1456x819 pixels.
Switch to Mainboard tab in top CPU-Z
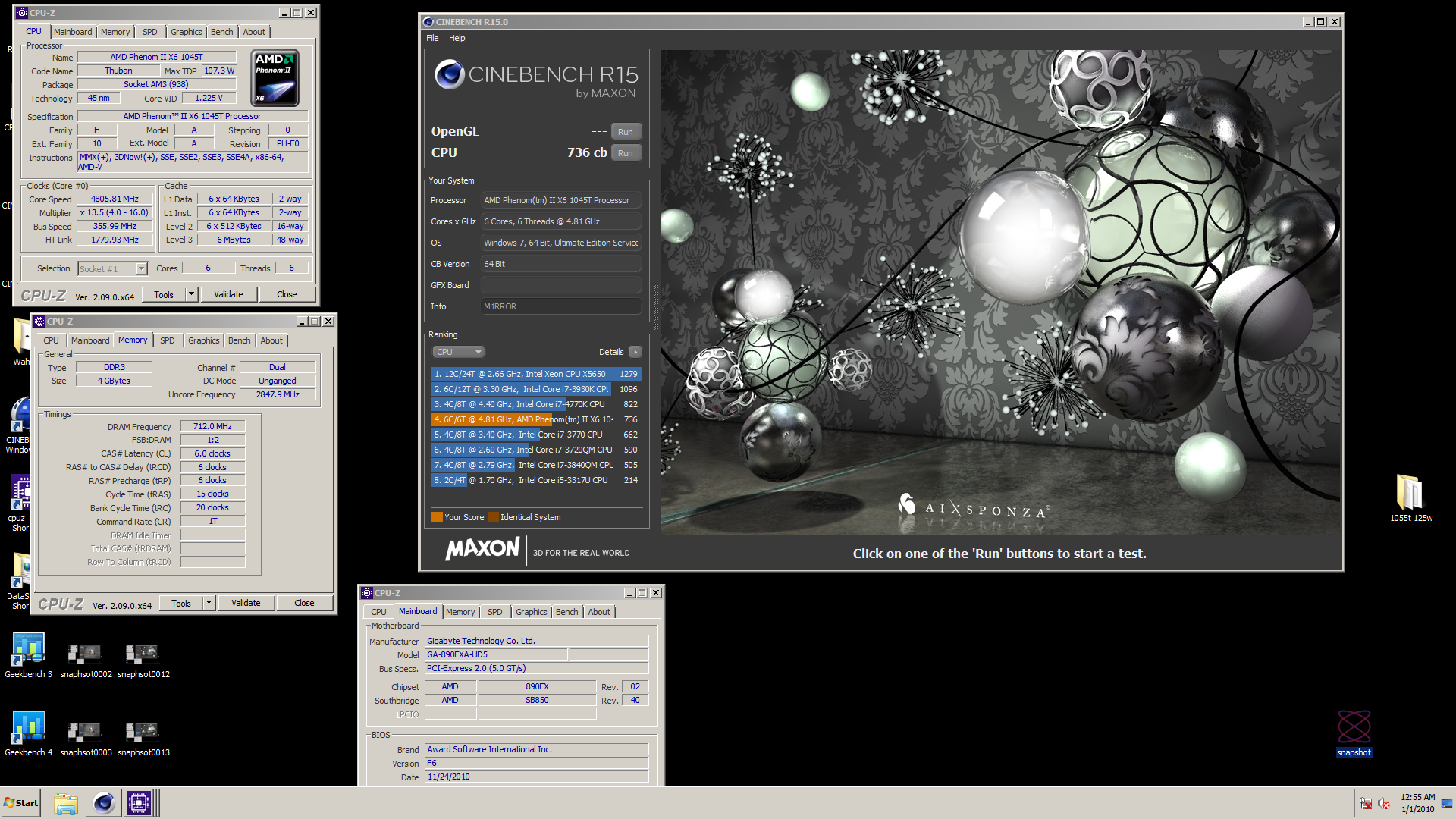click(x=73, y=32)
